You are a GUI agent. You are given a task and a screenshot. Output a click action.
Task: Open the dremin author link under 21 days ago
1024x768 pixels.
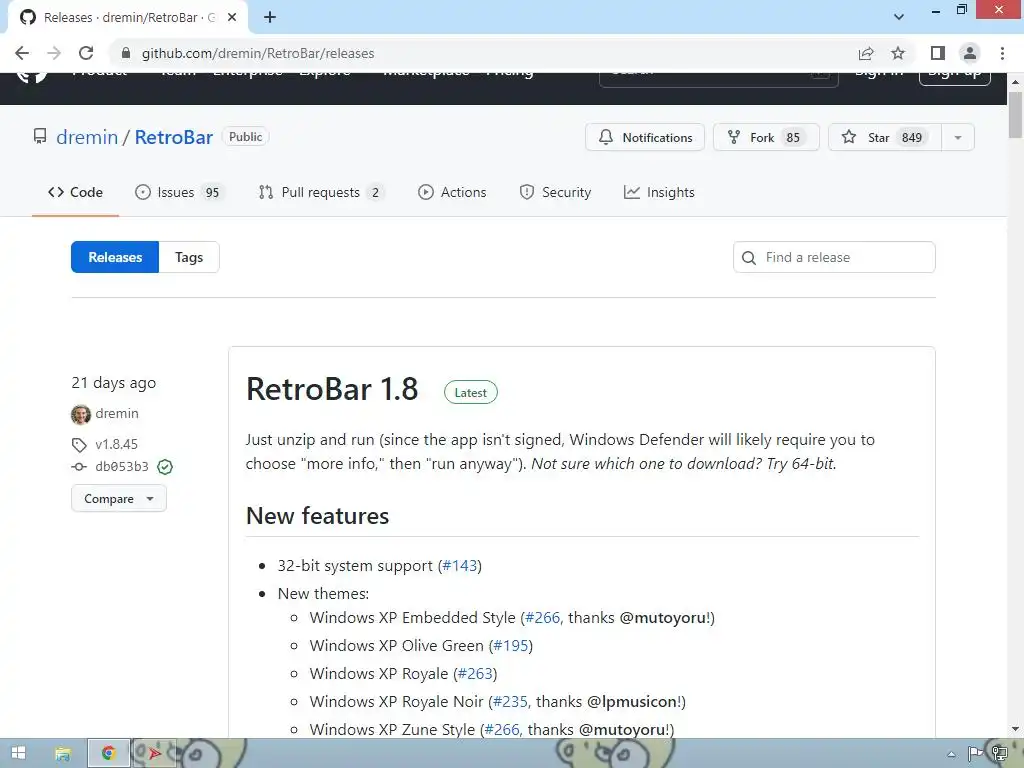pyautogui.click(x=117, y=413)
